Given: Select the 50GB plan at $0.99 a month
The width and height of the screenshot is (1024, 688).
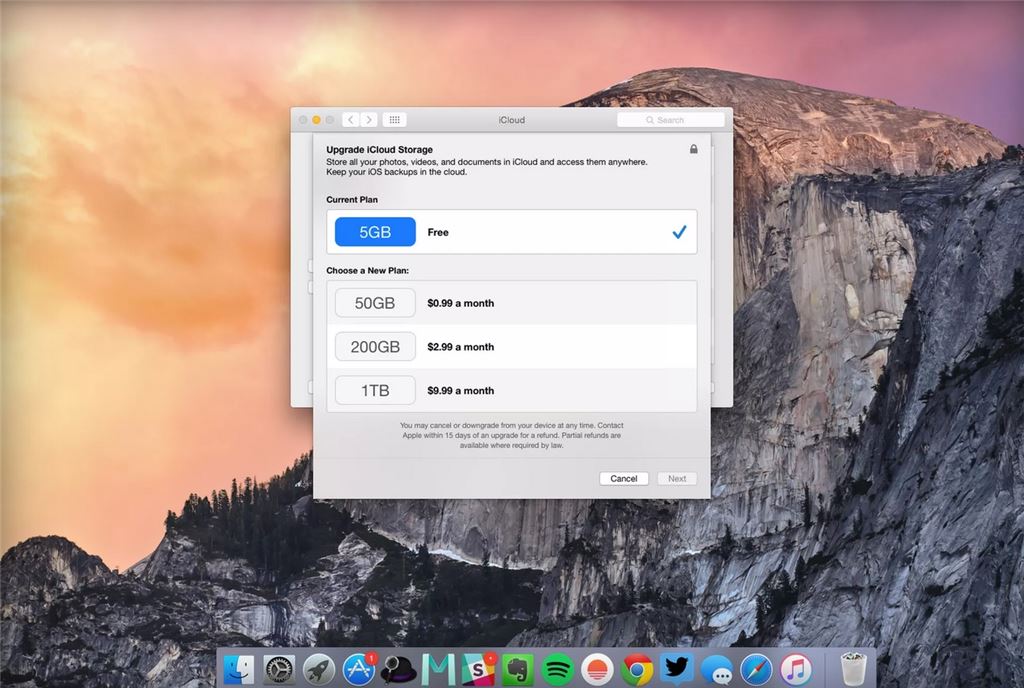Looking at the screenshot, I should pos(511,303).
